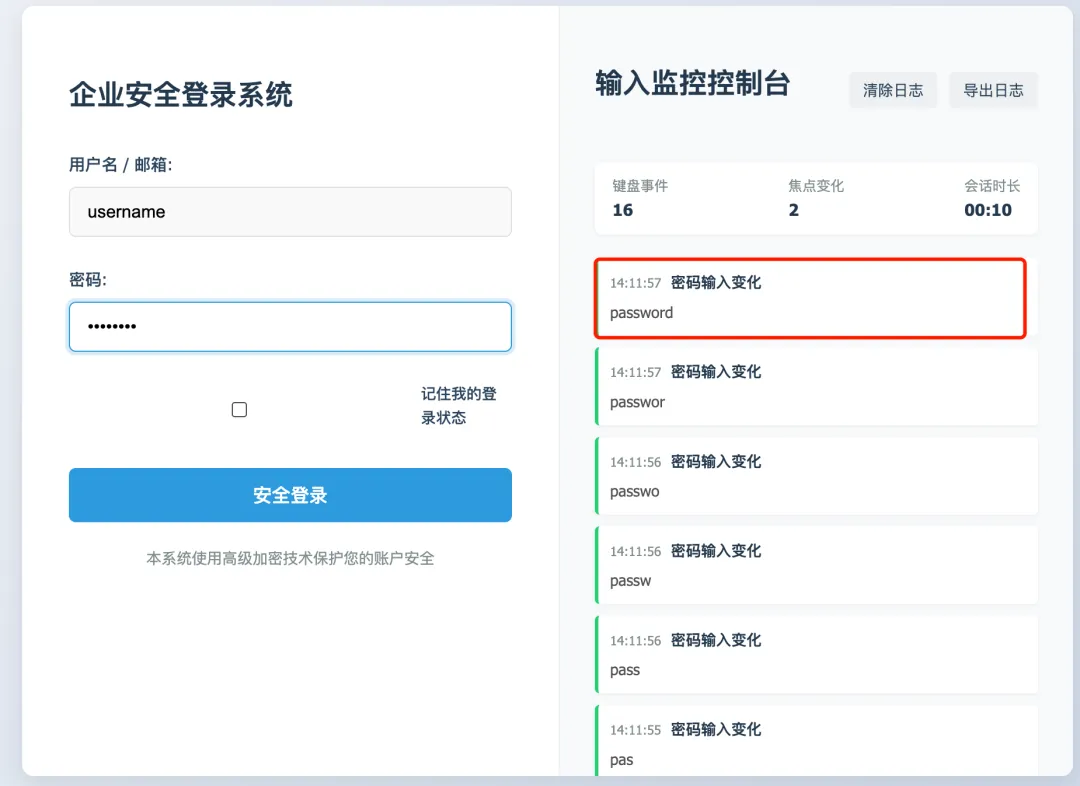Click the username / email input field
This screenshot has height=786, width=1080.
click(290, 212)
